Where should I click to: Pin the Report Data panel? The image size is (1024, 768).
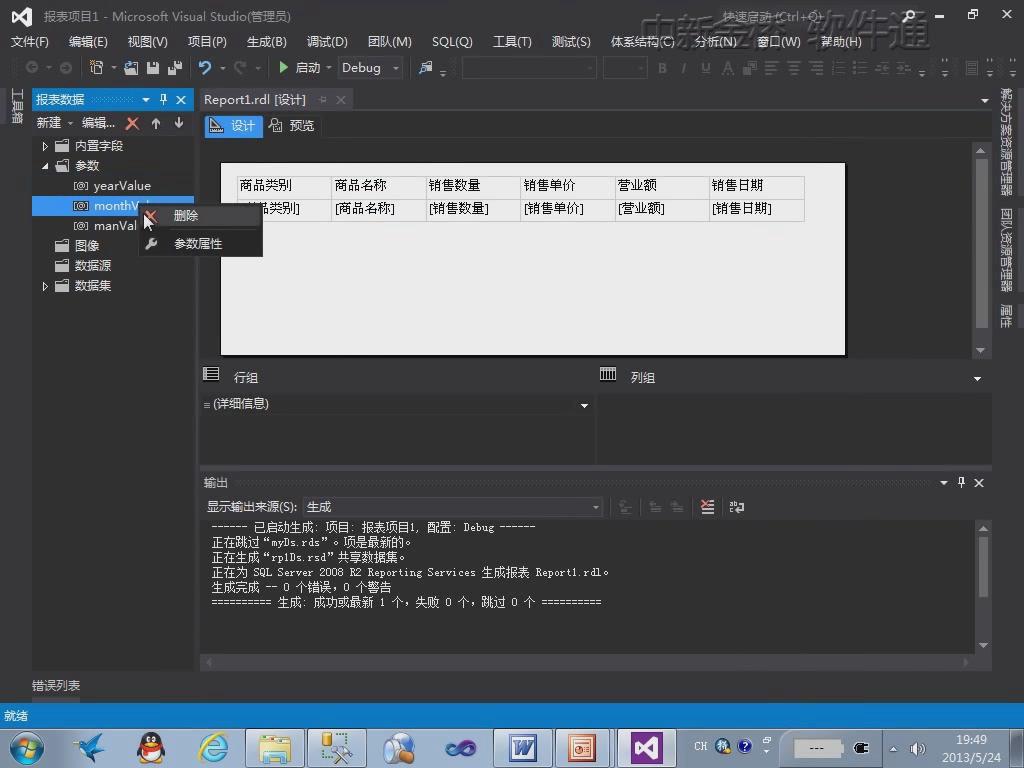click(163, 99)
